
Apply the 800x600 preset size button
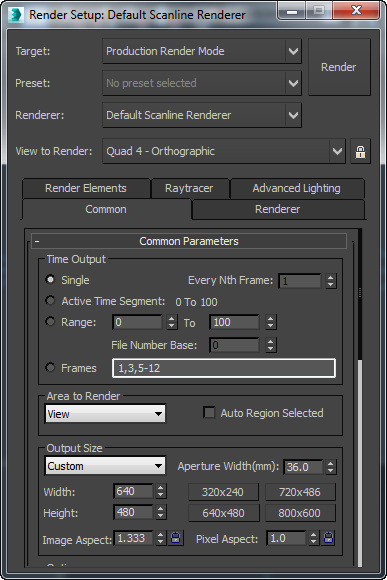point(300,513)
